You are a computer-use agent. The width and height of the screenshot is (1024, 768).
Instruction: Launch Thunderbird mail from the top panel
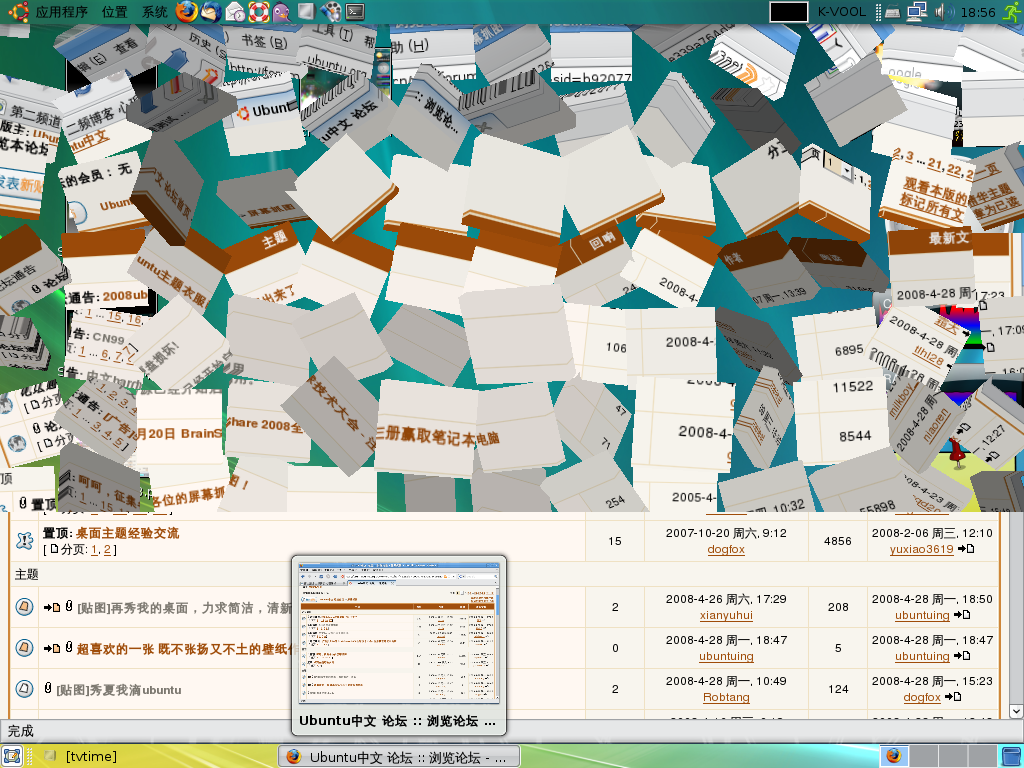coord(210,12)
